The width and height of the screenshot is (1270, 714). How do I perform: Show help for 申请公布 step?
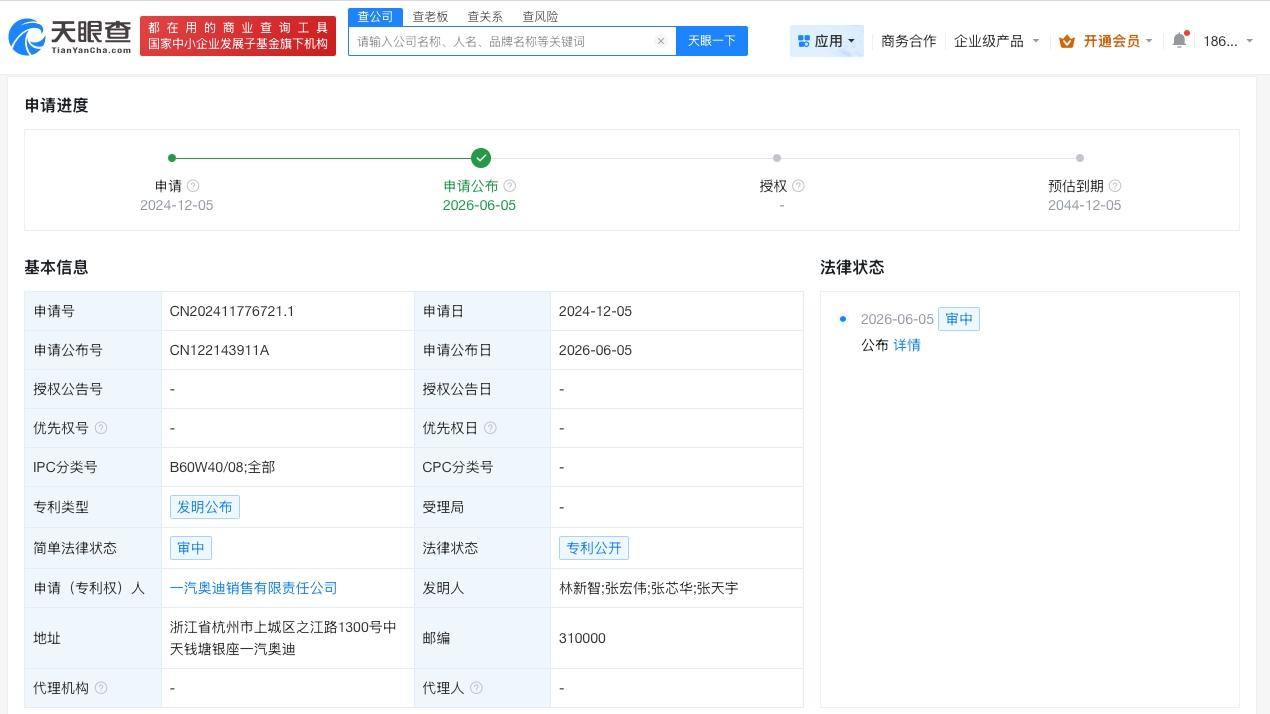510,186
